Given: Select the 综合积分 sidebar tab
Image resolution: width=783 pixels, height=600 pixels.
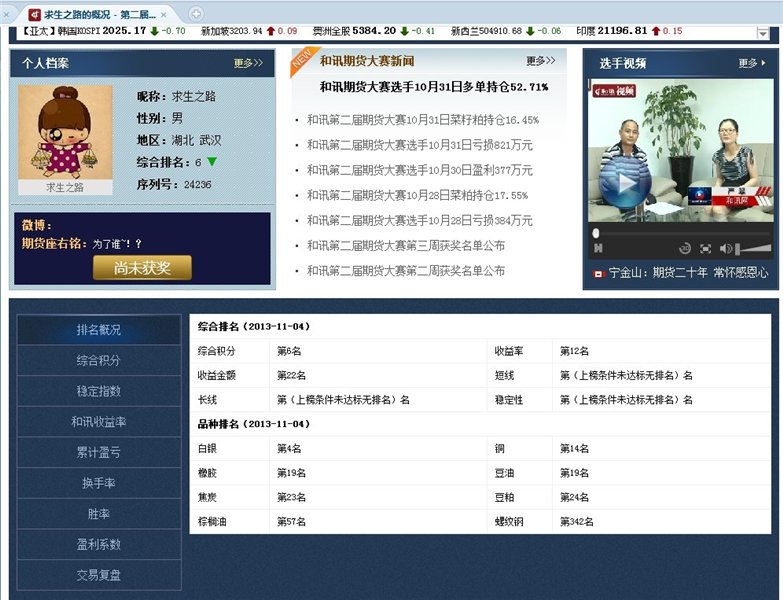Looking at the screenshot, I should coord(99,360).
